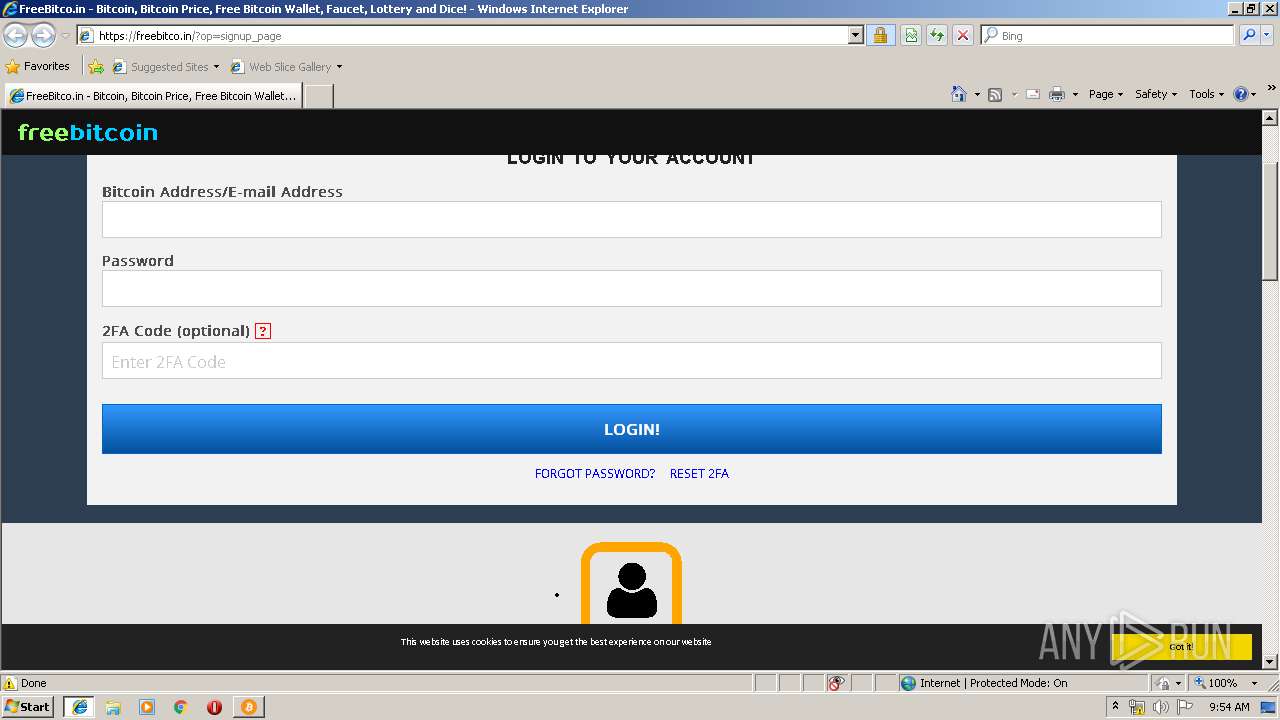Screen dimensions: 1280x720
Task: Click the Add to Favorites Bar icon
Action: 96,67
